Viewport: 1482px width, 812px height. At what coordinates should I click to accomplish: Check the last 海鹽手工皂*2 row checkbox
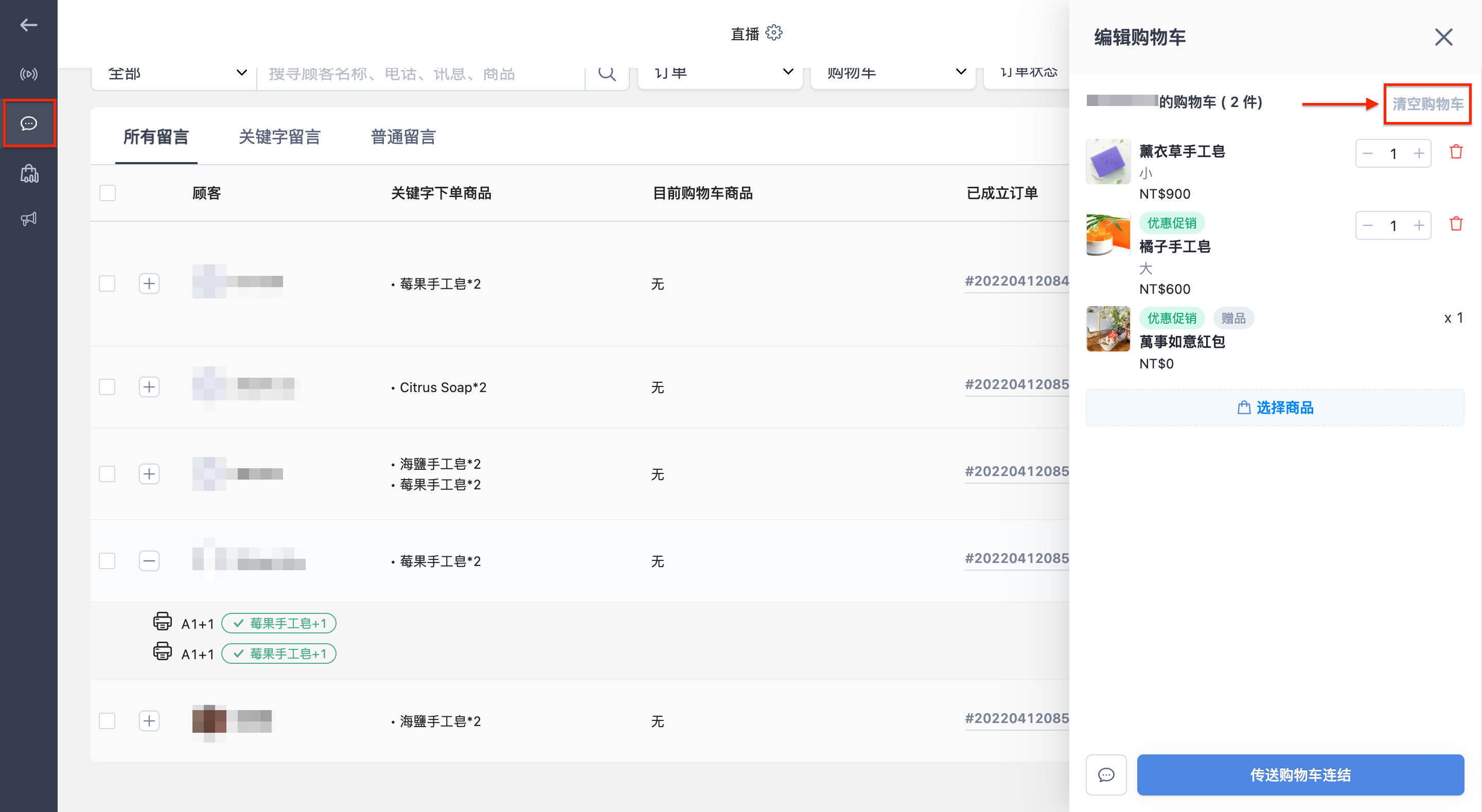[x=108, y=721]
